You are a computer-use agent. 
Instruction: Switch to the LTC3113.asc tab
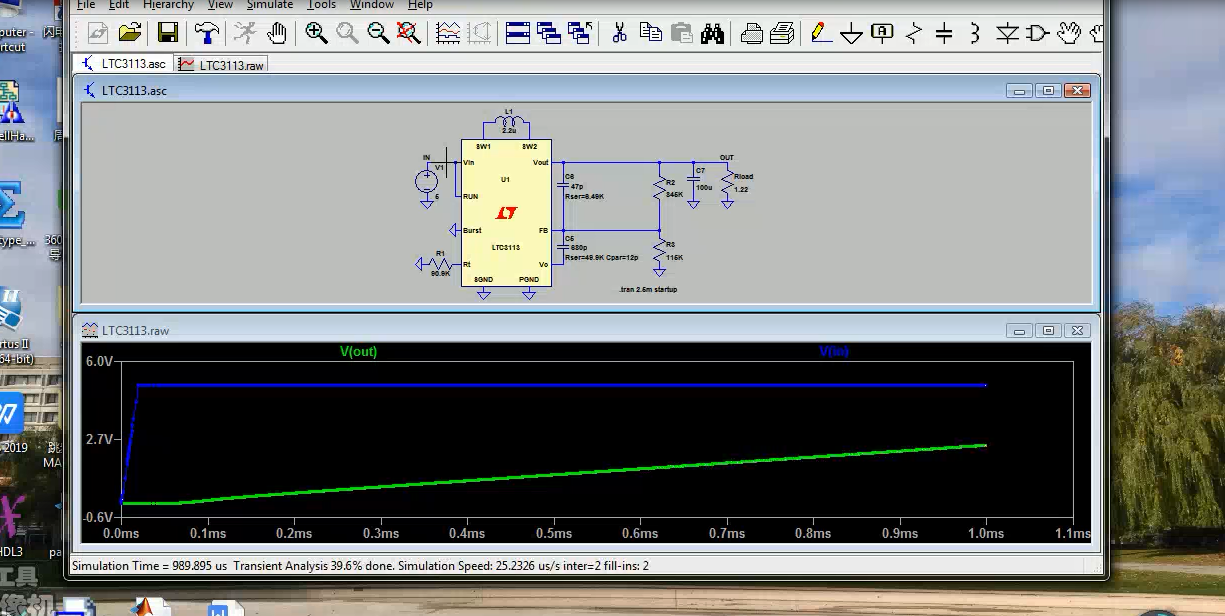(x=124, y=64)
